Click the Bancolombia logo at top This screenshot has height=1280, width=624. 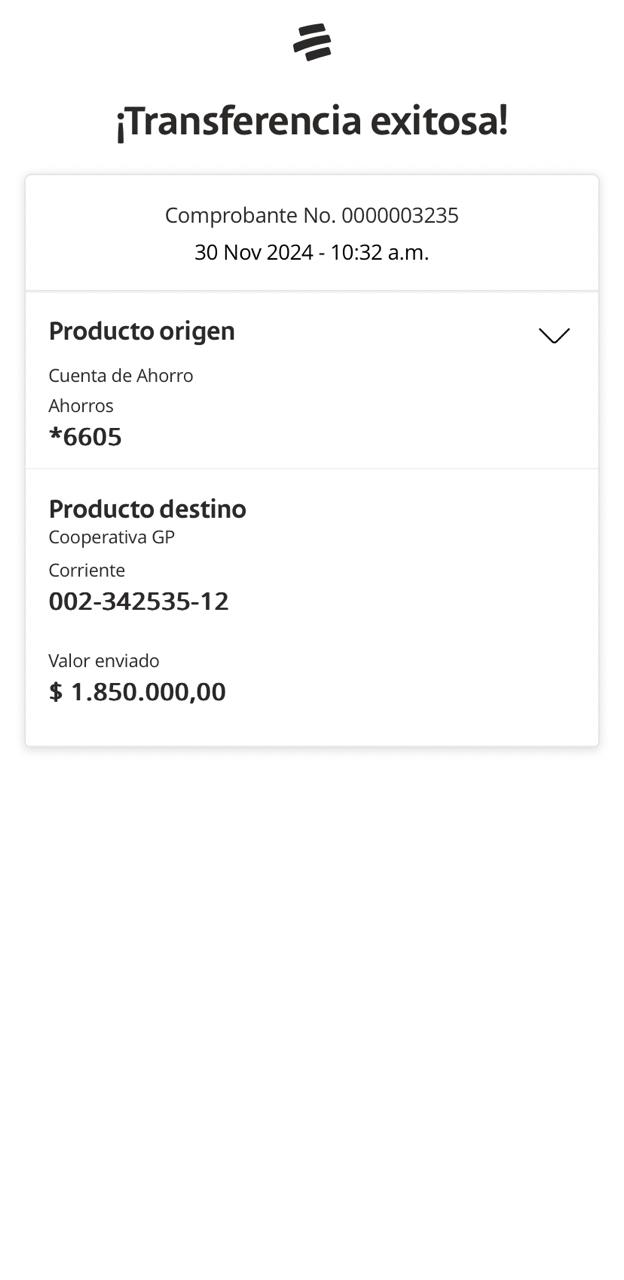tap(312, 42)
